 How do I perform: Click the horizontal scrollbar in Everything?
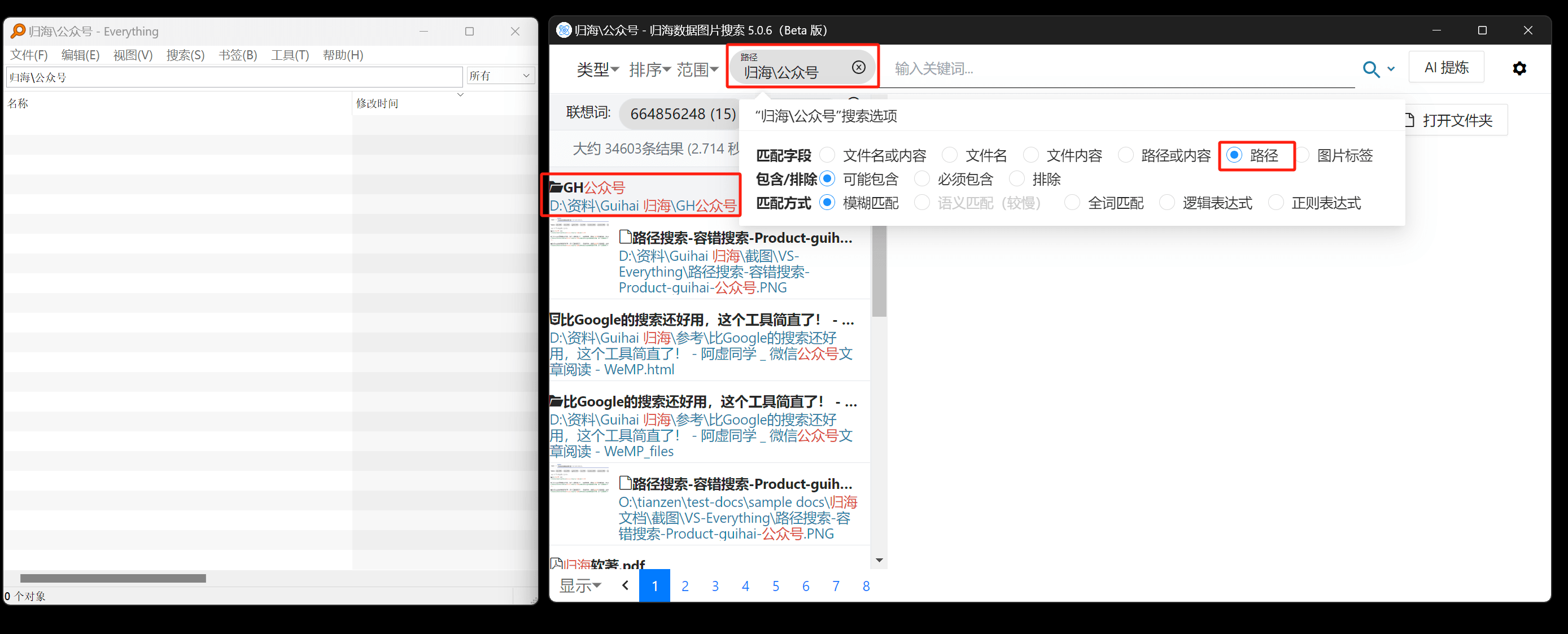tap(112, 578)
